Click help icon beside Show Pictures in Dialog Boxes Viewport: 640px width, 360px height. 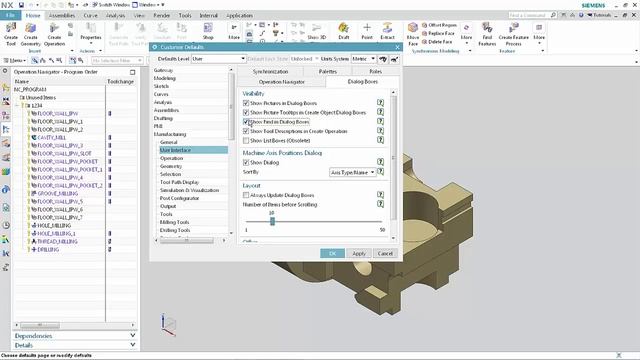click(x=380, y=103)
